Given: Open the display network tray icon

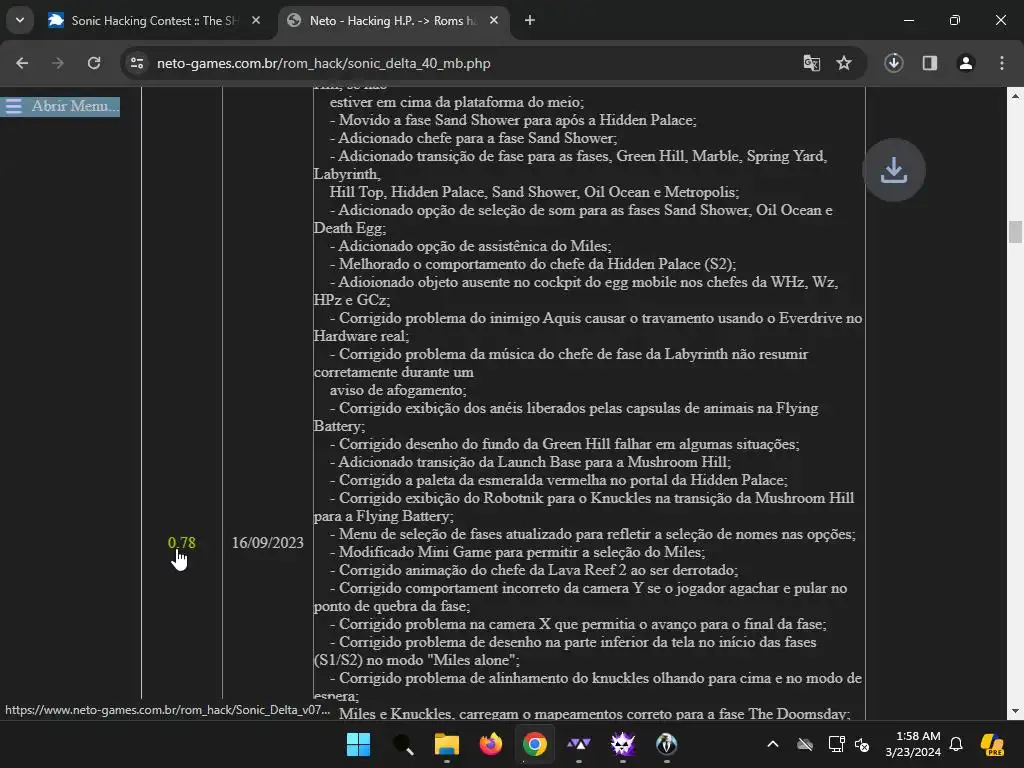Looking at the screenshot, I should [836, 744].
